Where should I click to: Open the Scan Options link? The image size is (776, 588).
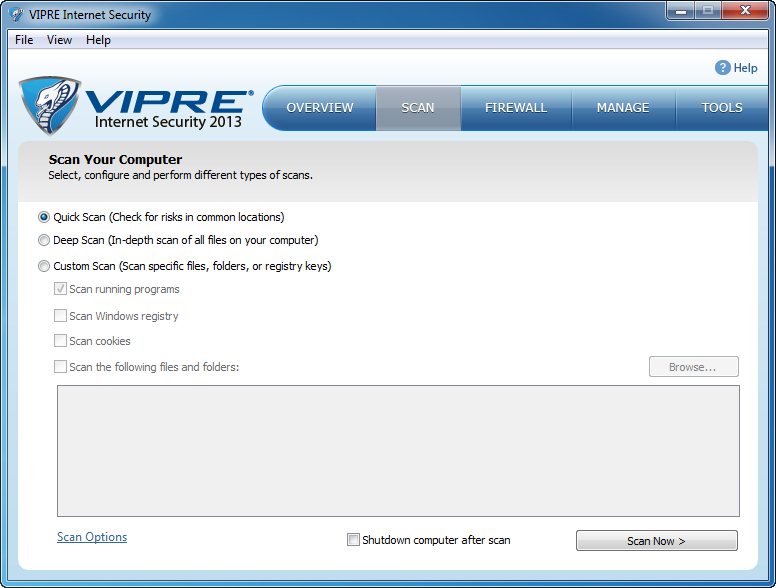coord(92,537)
